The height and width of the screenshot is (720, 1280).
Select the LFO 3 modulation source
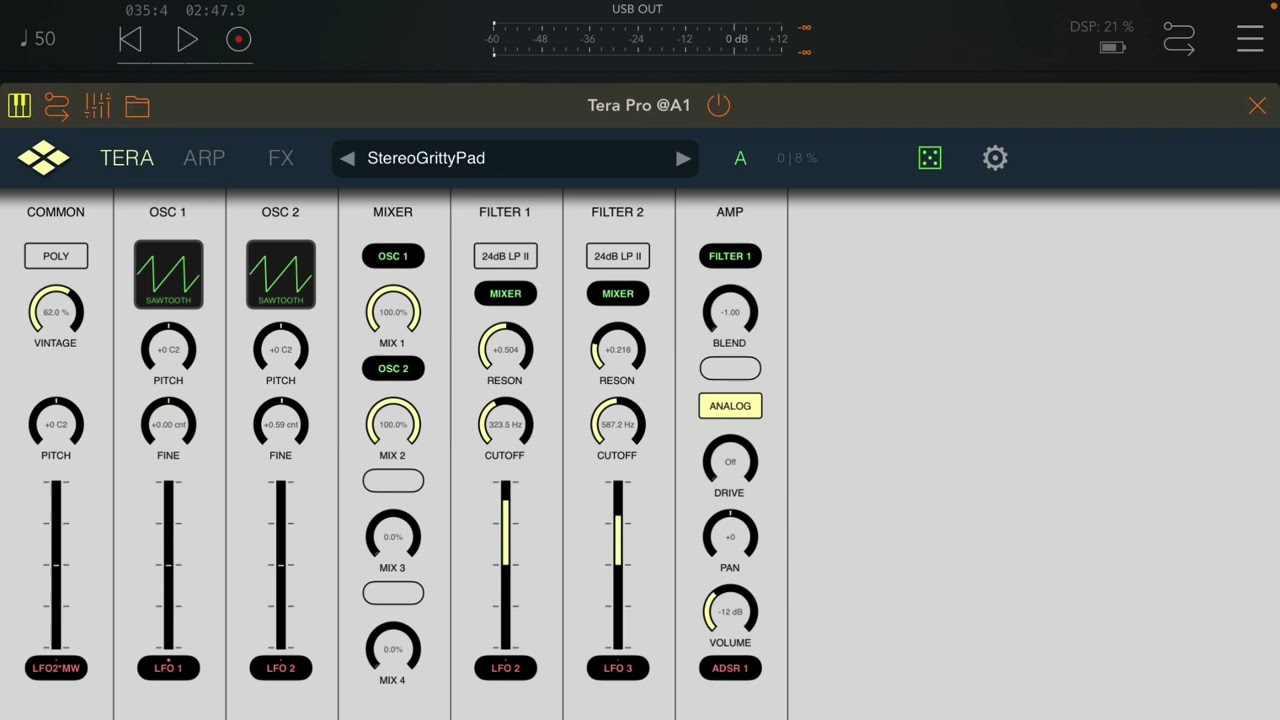618,668
